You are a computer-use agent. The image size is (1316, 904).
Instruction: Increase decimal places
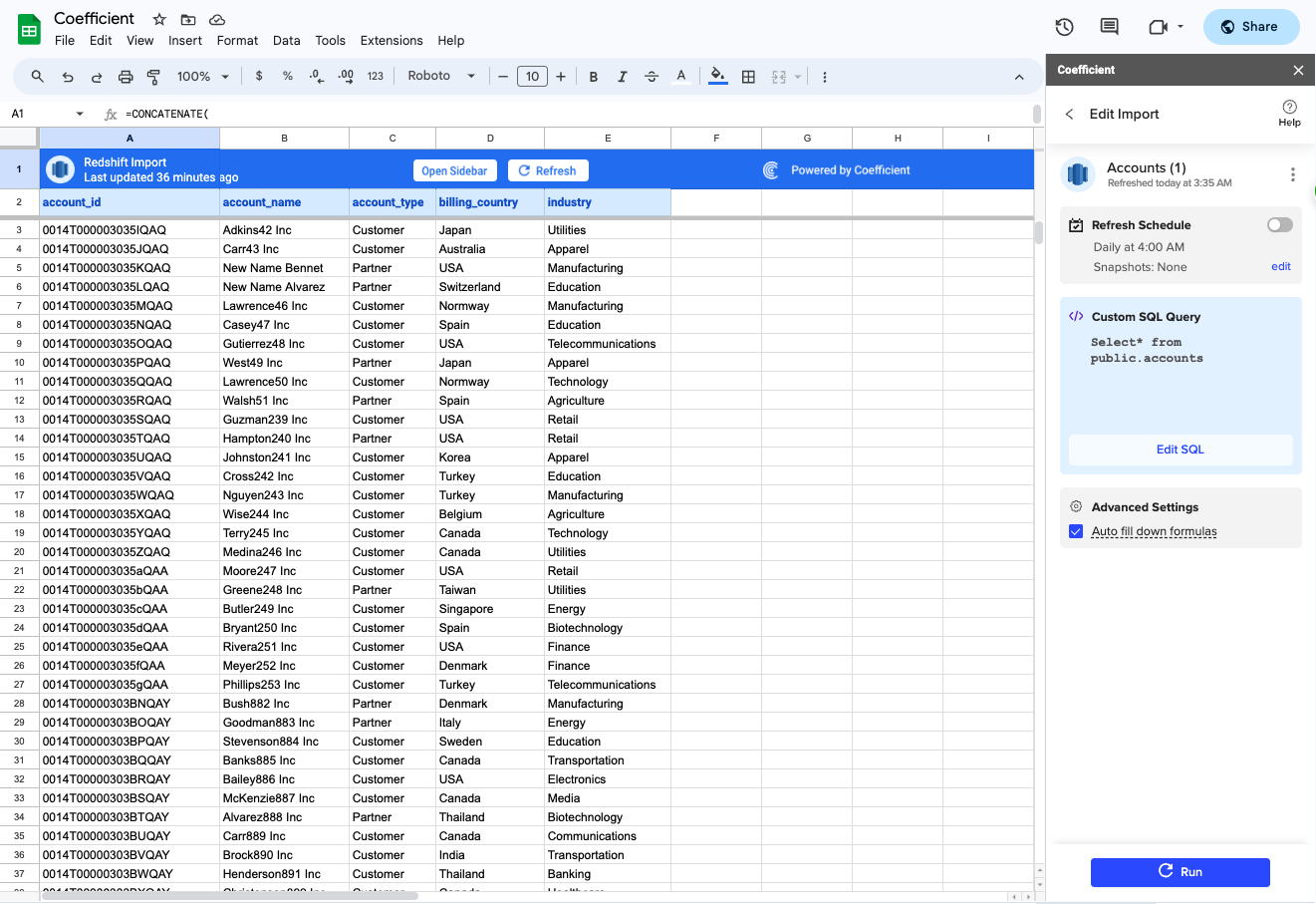[346, 76]
